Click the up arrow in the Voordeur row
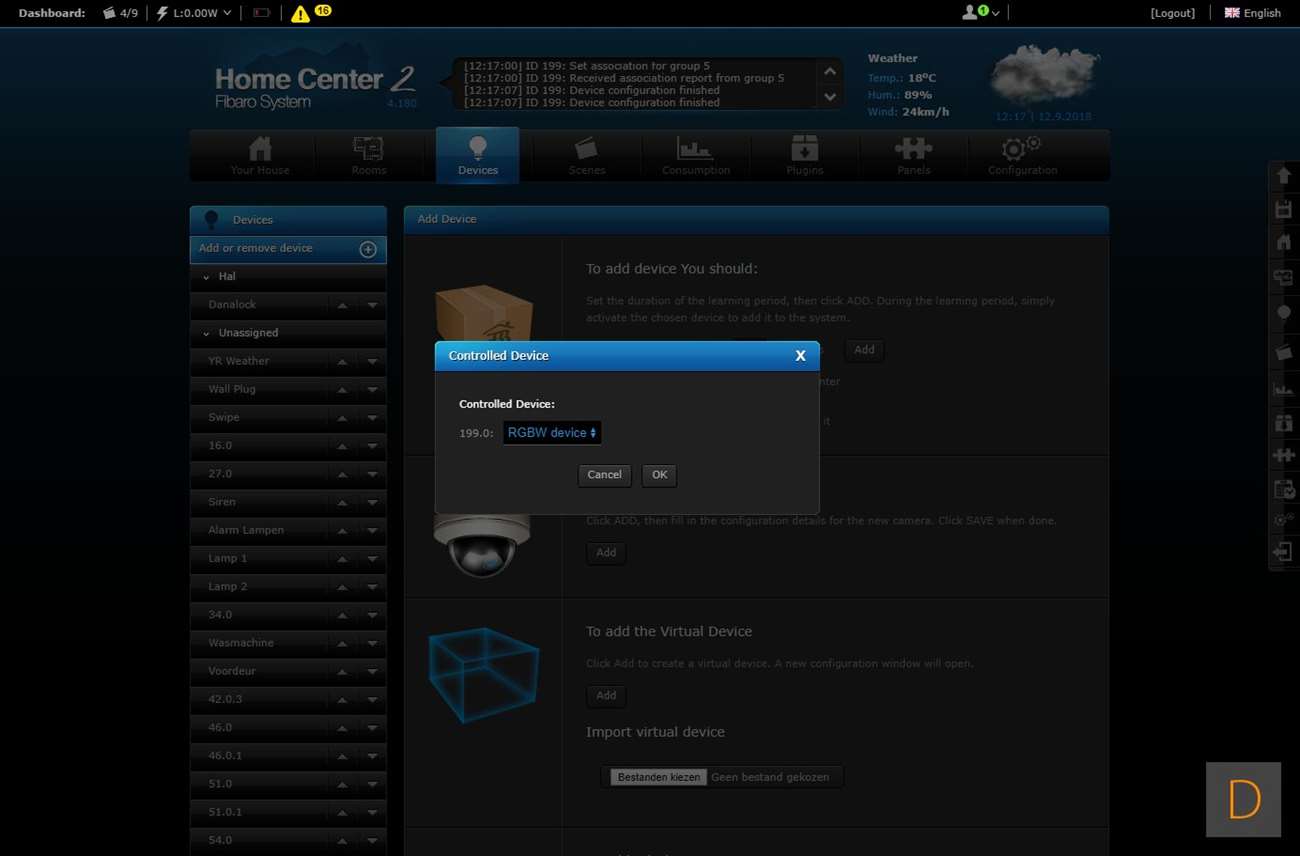This screenshot has width=1300, height=856. [x=342, y=671]
